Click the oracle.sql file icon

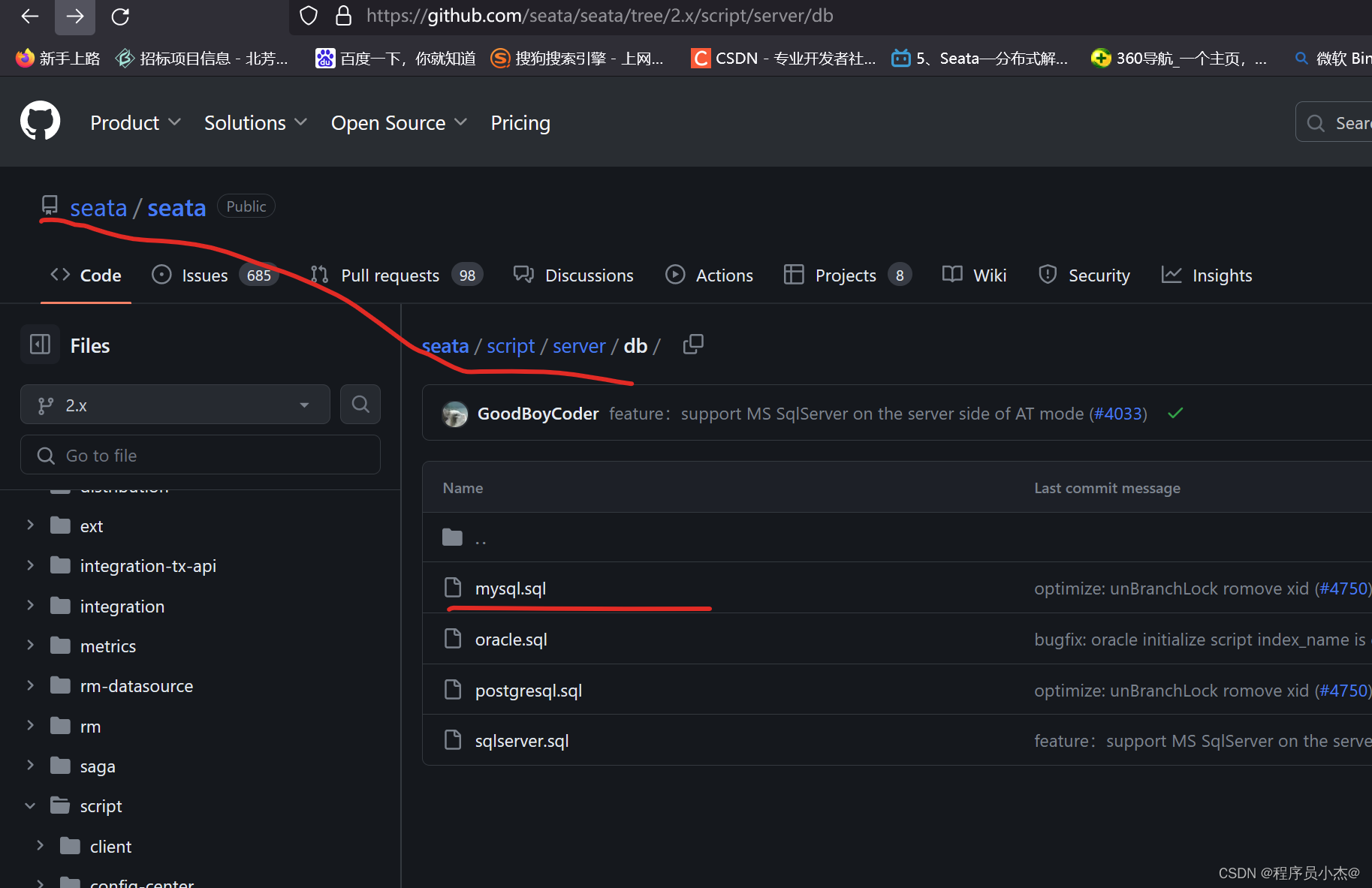pos(453,639)
